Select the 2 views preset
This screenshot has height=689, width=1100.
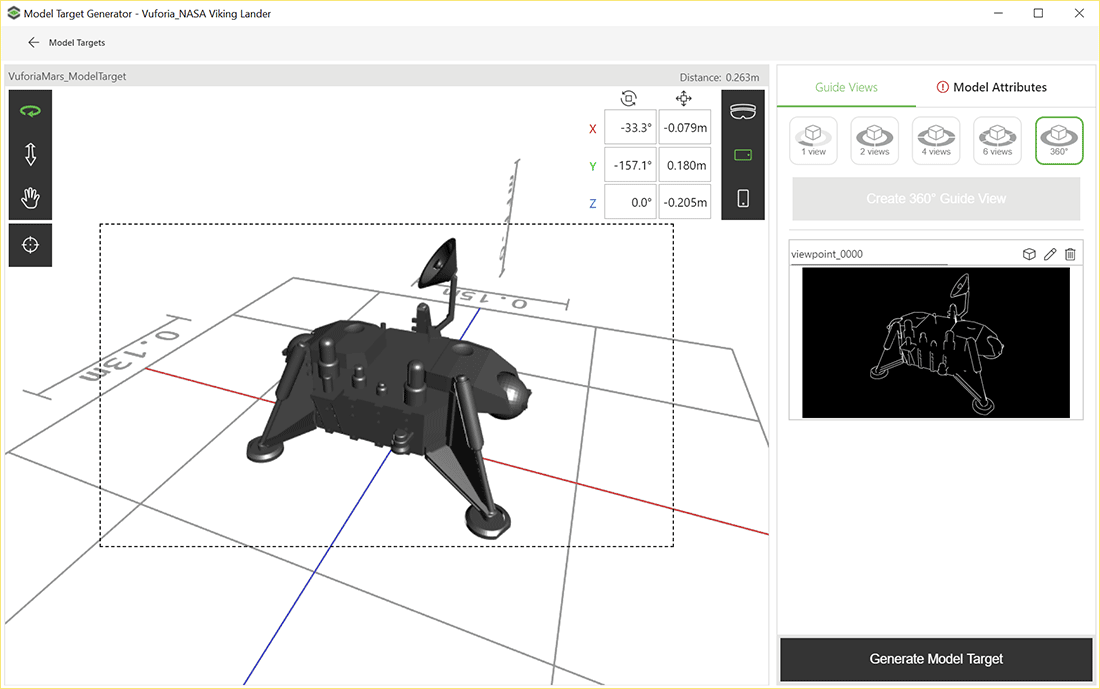[874, 140]
